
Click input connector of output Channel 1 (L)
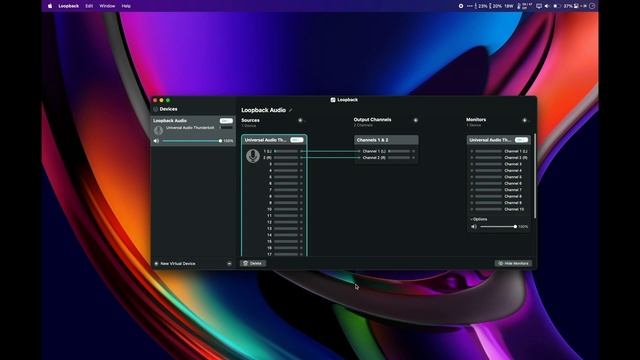359,151
